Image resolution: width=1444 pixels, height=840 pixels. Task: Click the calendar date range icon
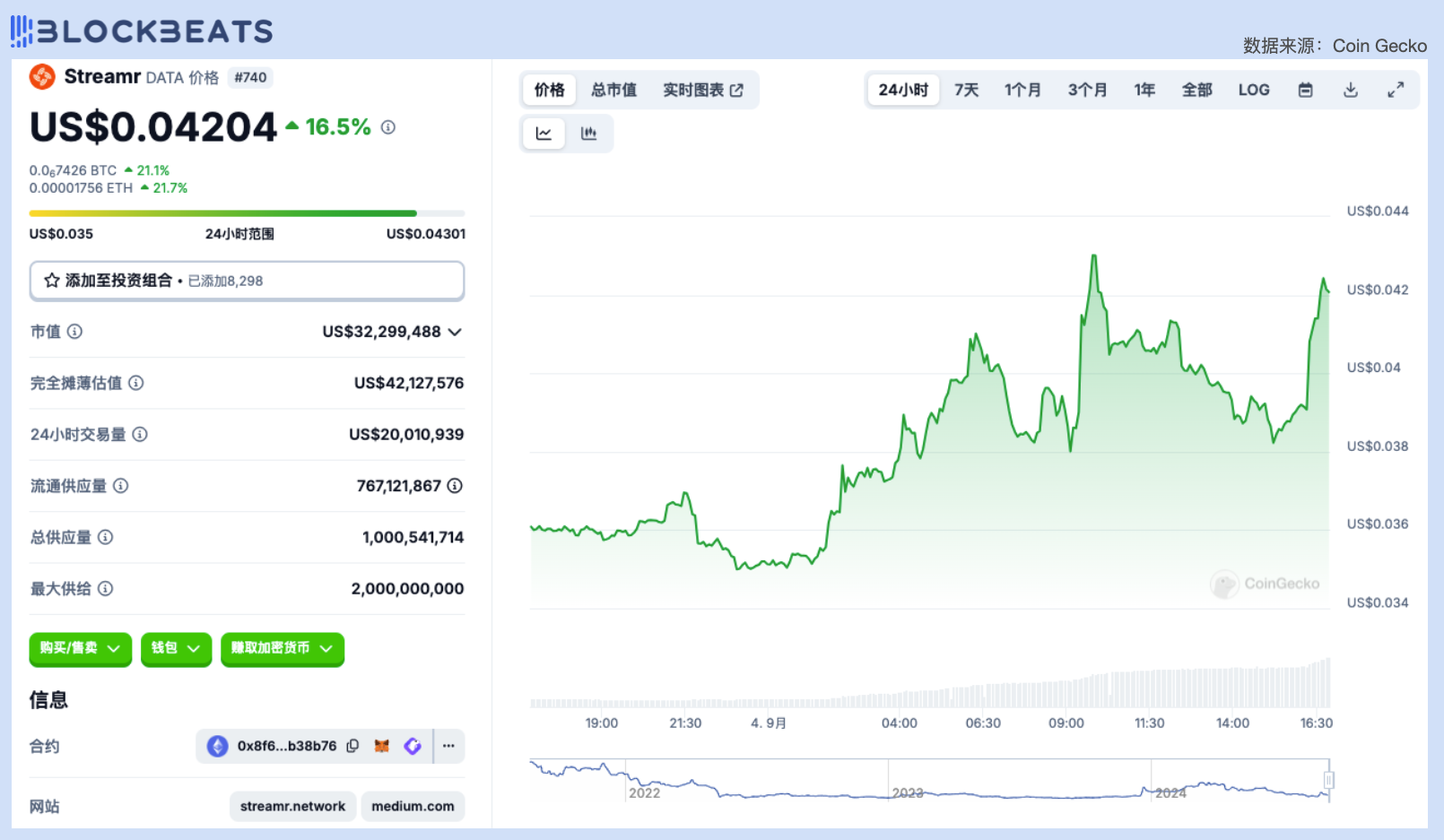click(x=1305, y=90)
